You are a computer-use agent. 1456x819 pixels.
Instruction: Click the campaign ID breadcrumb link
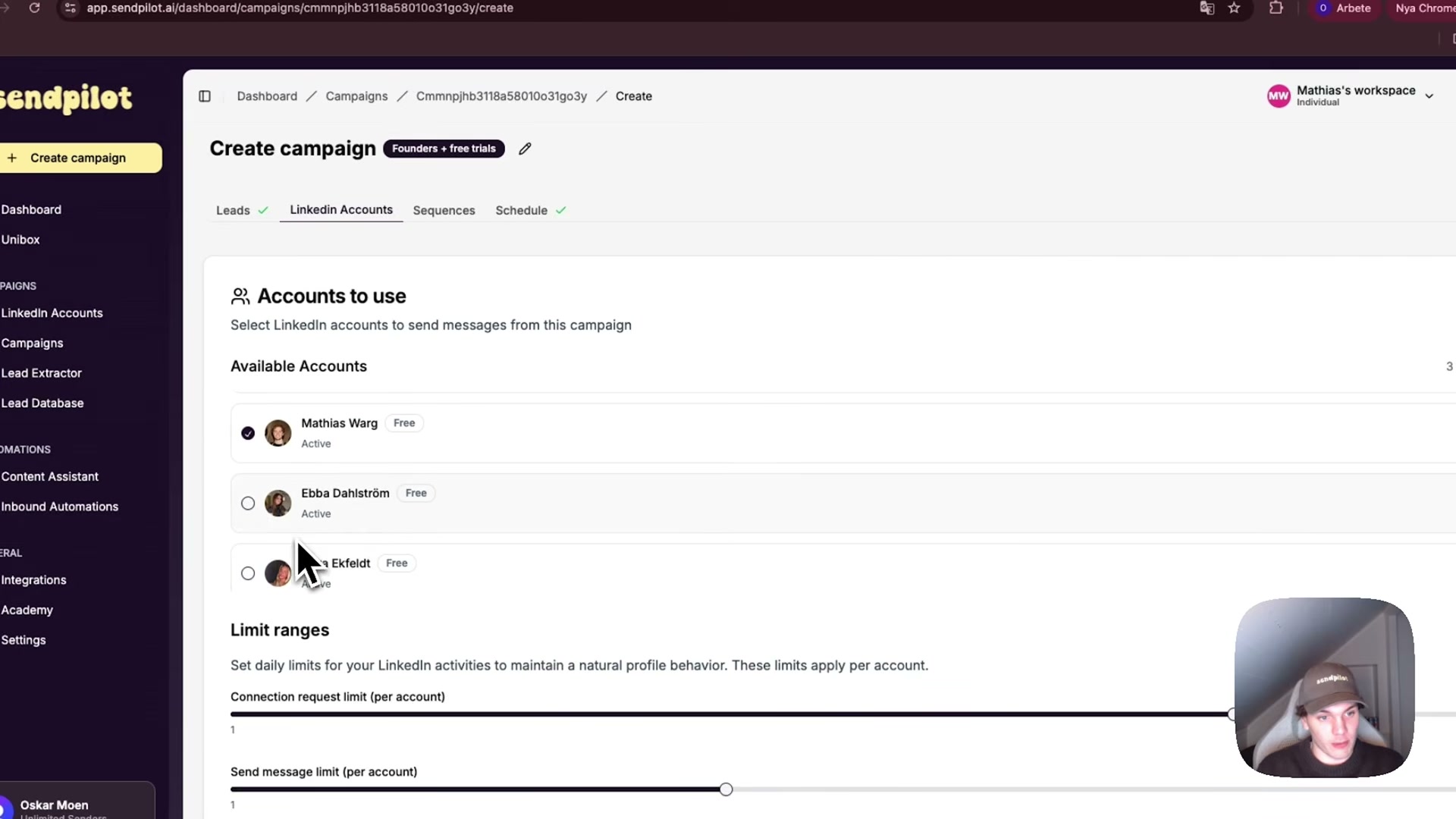coord(501,96)
